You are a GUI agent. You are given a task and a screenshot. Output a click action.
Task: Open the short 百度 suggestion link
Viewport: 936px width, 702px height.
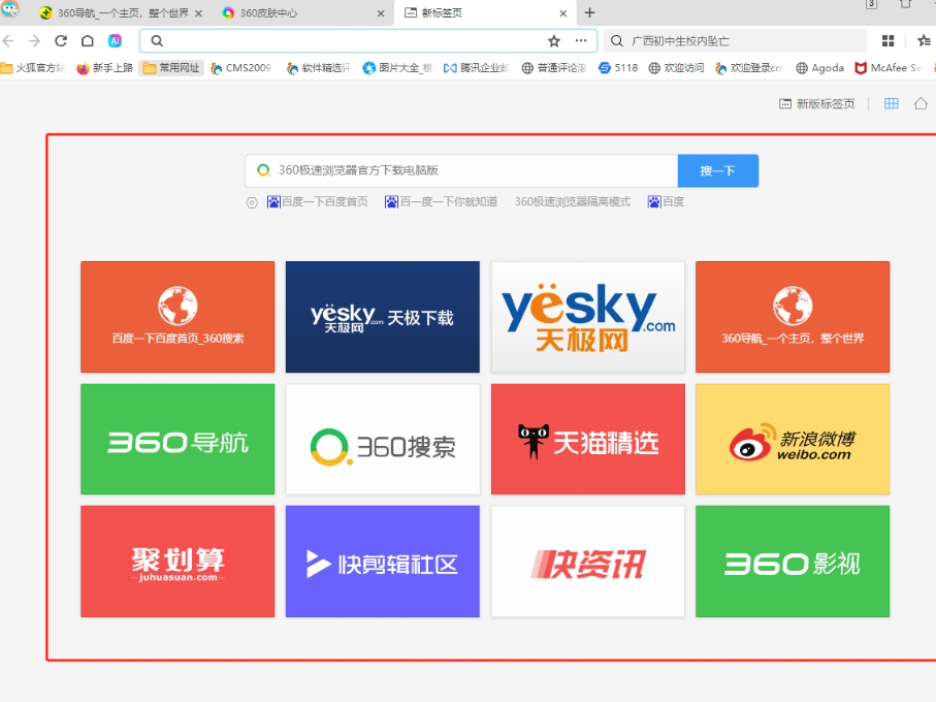666,202
